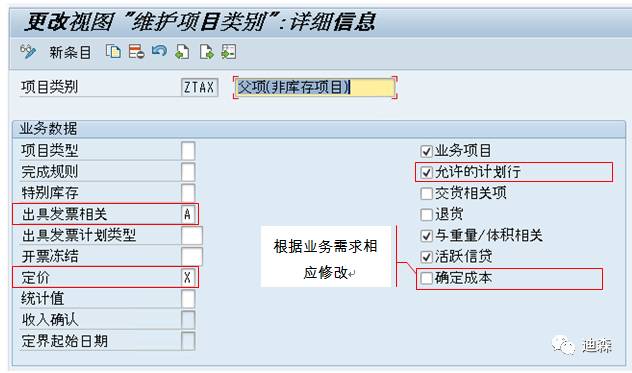The width and height of the screenshot is (632, 373).
Task: Enable the 交货相关项 checkbox
Action: pos(426,194)
